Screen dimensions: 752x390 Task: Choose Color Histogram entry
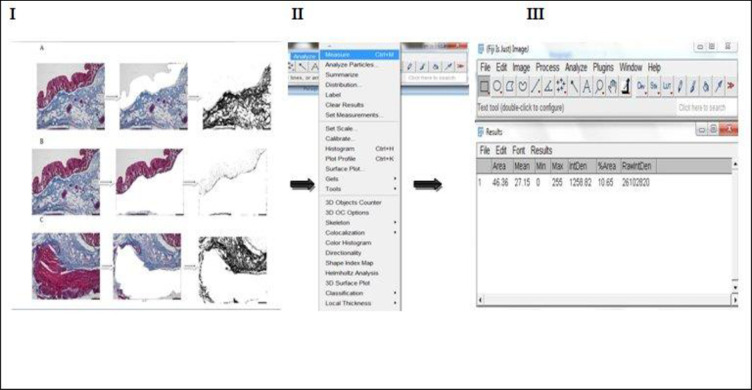click(x=360, y=243)
